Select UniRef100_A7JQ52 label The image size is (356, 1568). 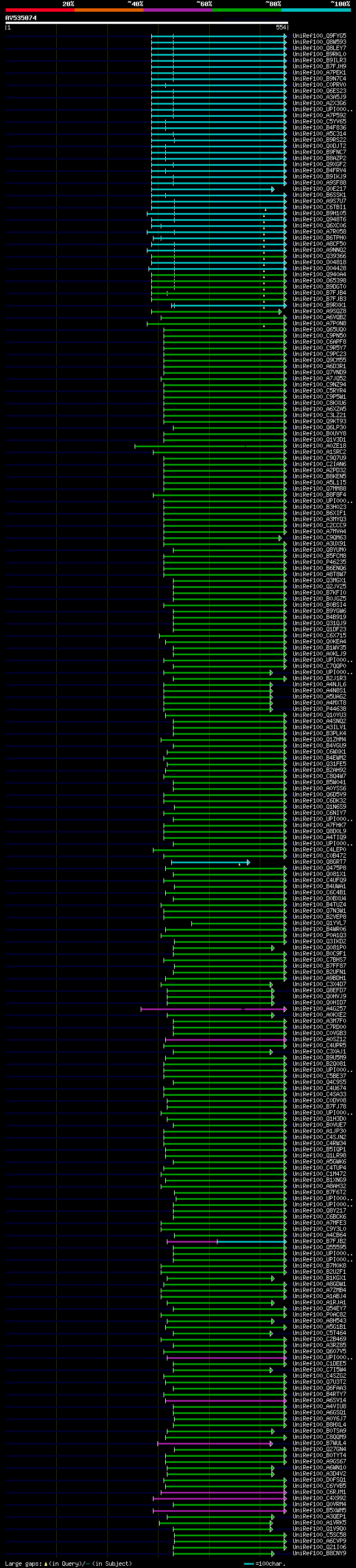[319, 379]
